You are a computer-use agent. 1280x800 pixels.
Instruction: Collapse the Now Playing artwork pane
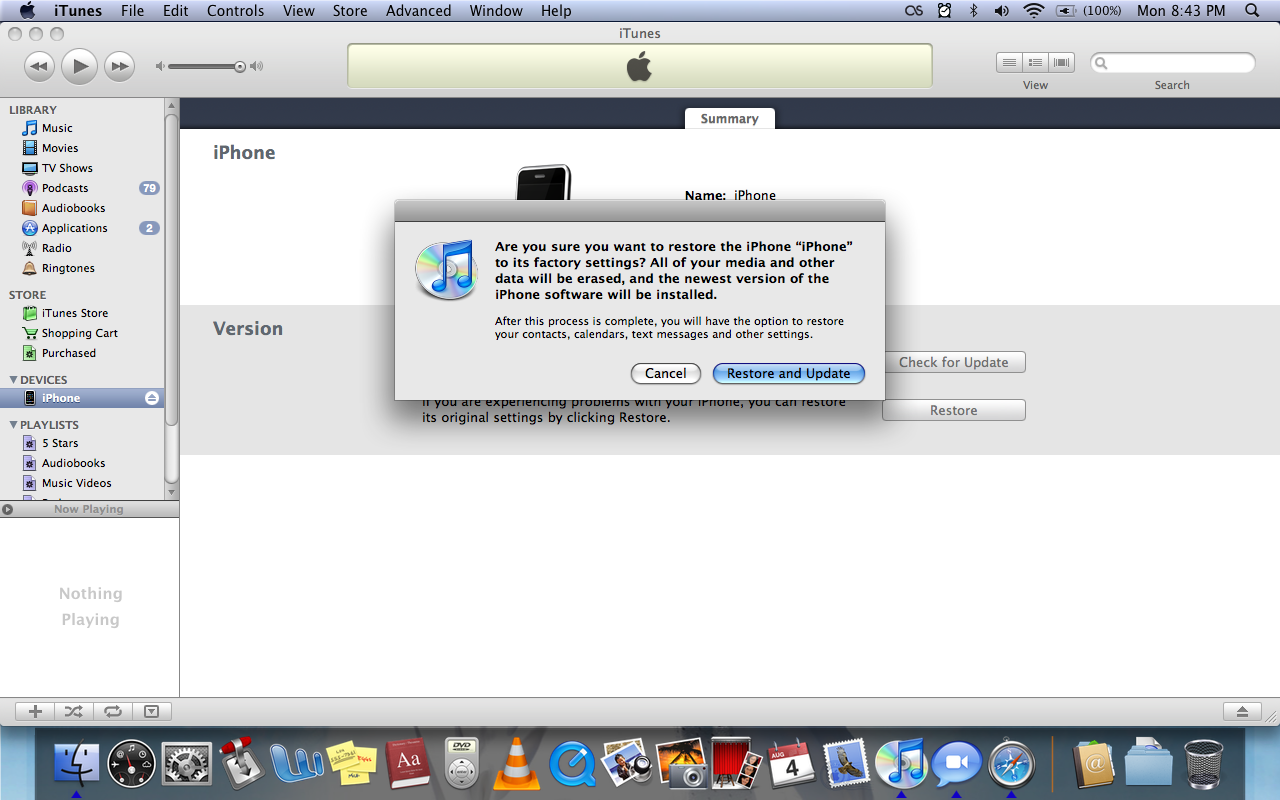coord(8,509)
